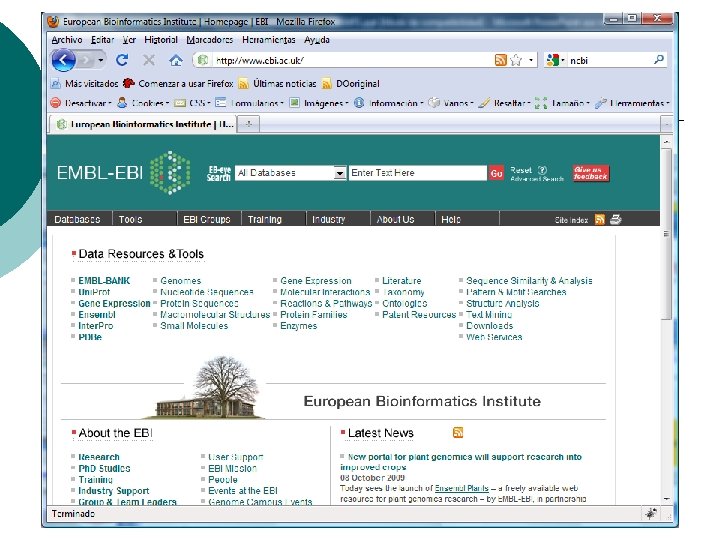
Task: Click RSS icon beside Latest News
Action: tap(458, 433)
